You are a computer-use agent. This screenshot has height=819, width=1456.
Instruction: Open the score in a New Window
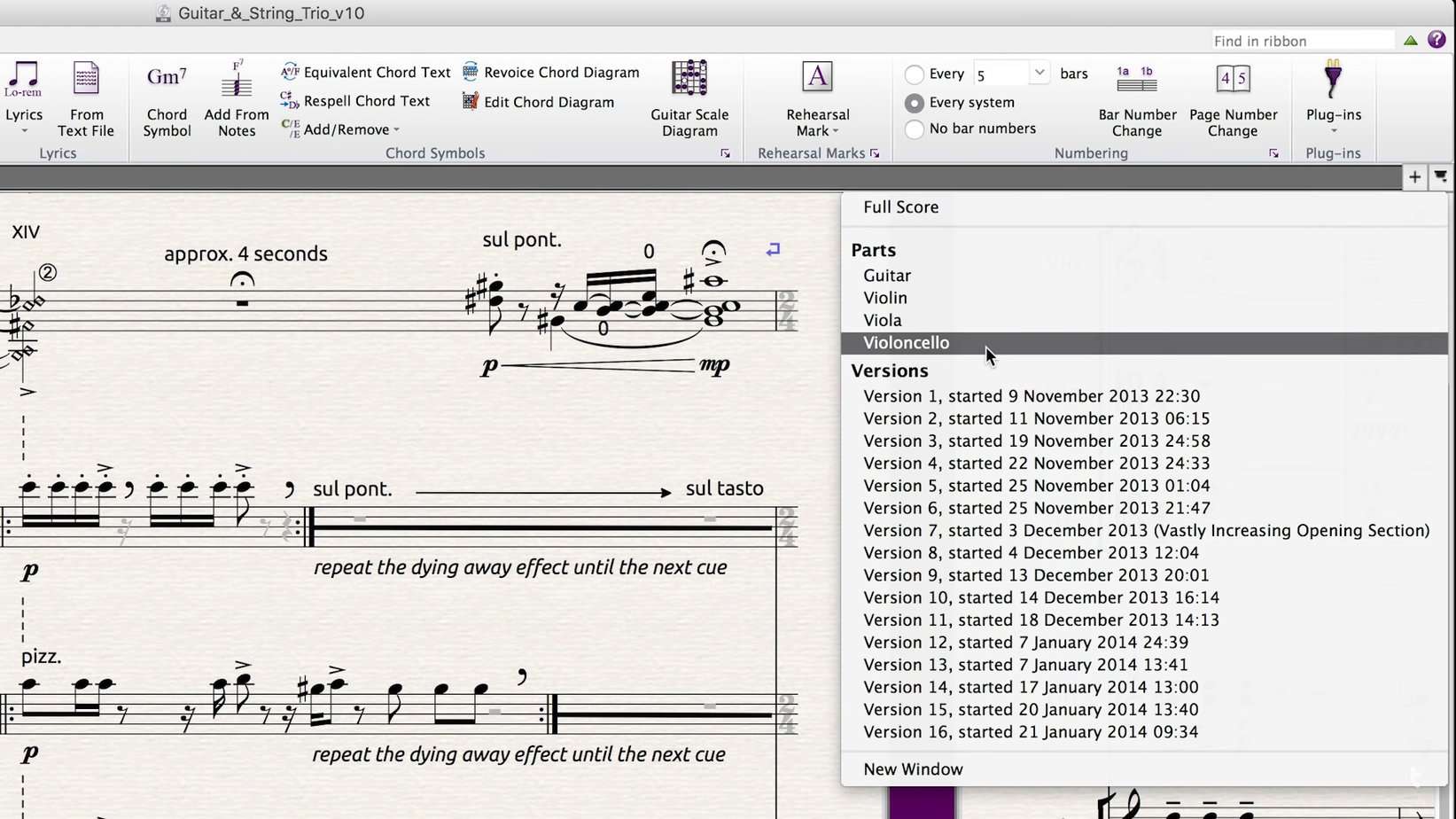913,768
